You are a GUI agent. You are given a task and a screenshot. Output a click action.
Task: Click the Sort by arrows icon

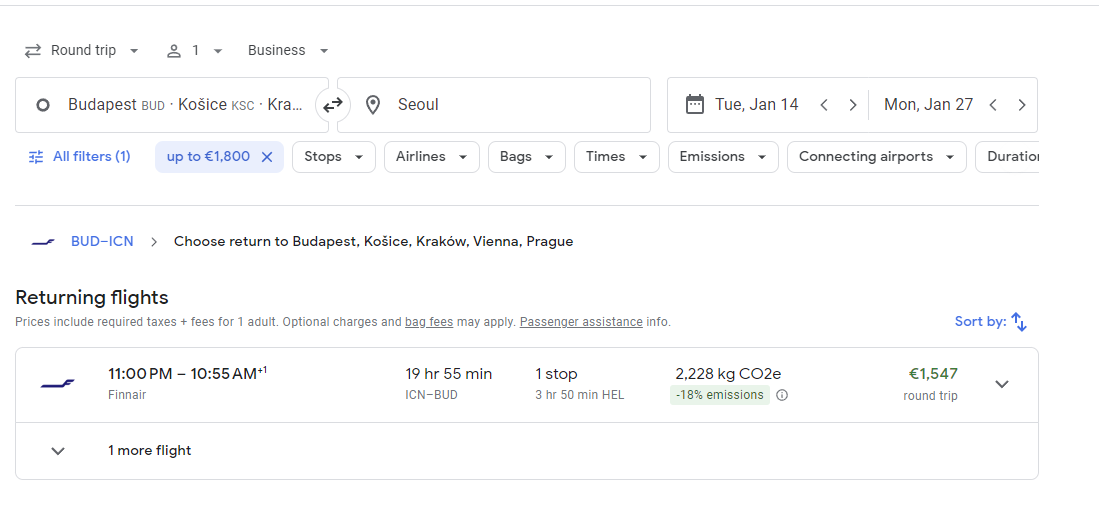click(x=1019, y=322)
